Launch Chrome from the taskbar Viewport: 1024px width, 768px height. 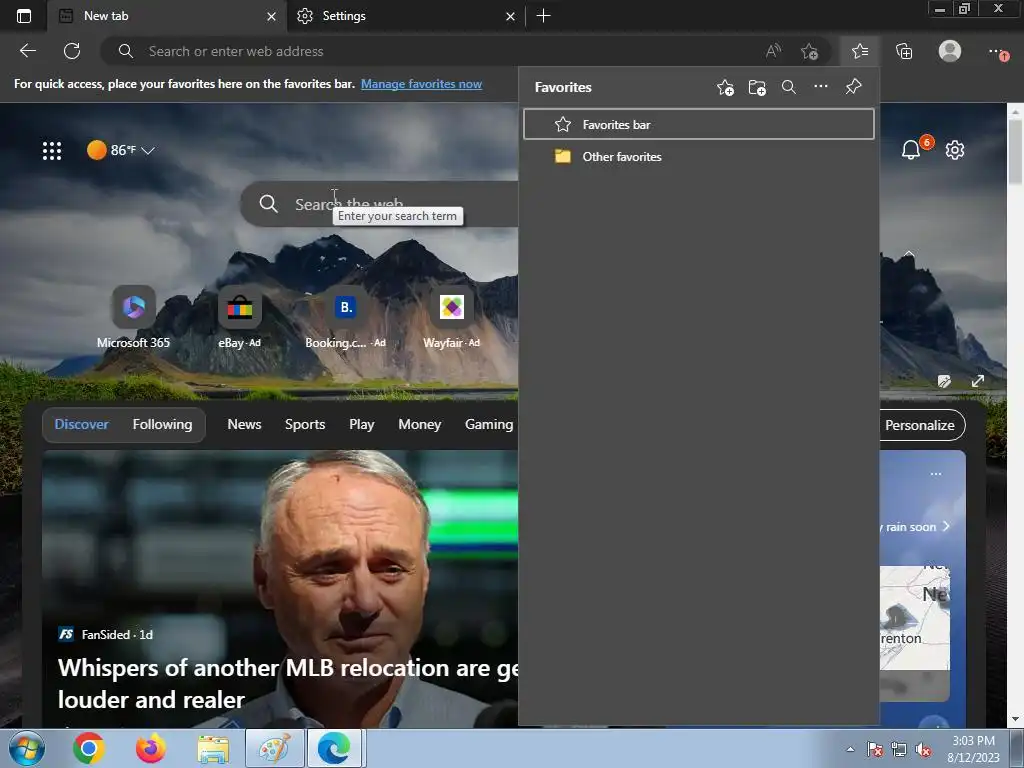tap(89, 748)
